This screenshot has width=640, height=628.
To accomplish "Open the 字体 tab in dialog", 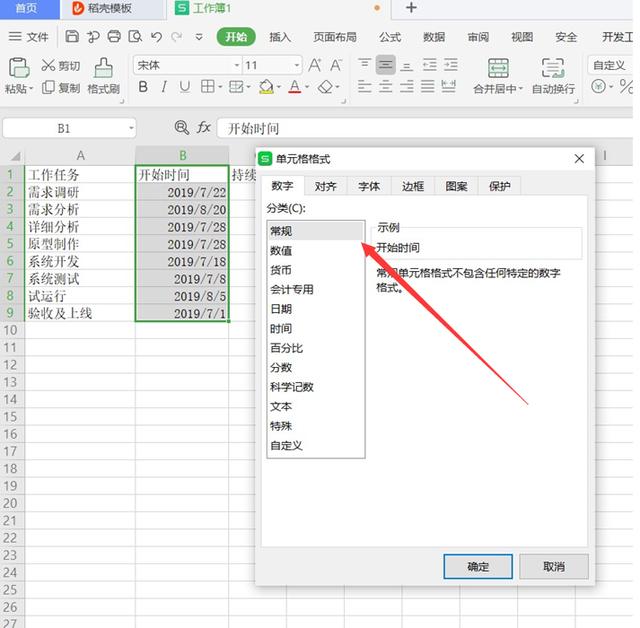I will coord(369,186).
